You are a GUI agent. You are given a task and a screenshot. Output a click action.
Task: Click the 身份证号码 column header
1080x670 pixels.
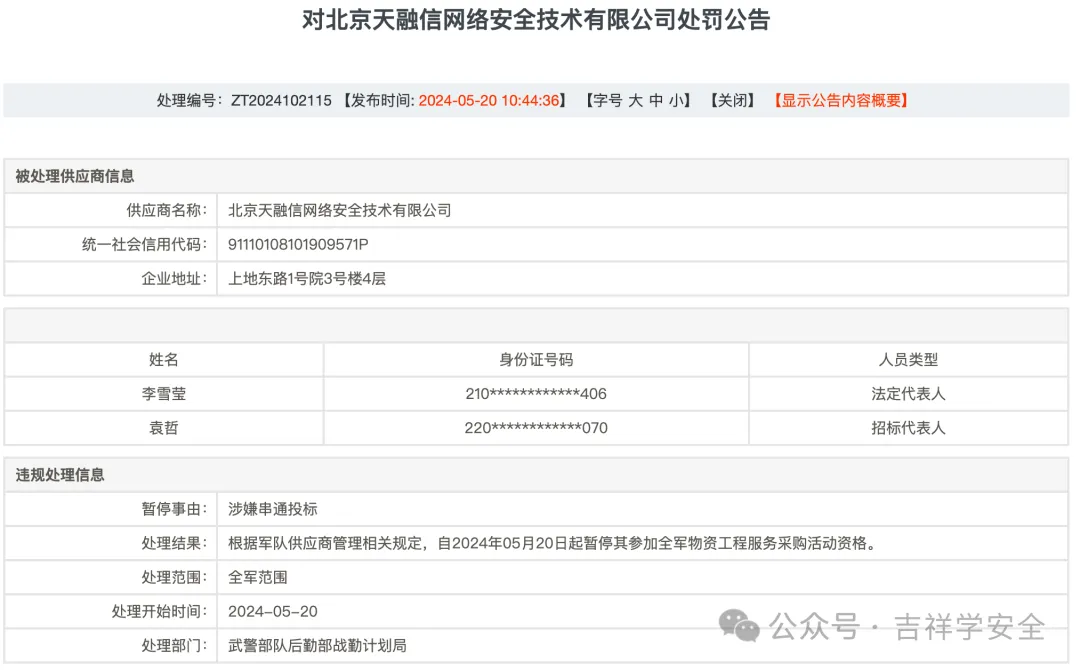tap(536, 359)
